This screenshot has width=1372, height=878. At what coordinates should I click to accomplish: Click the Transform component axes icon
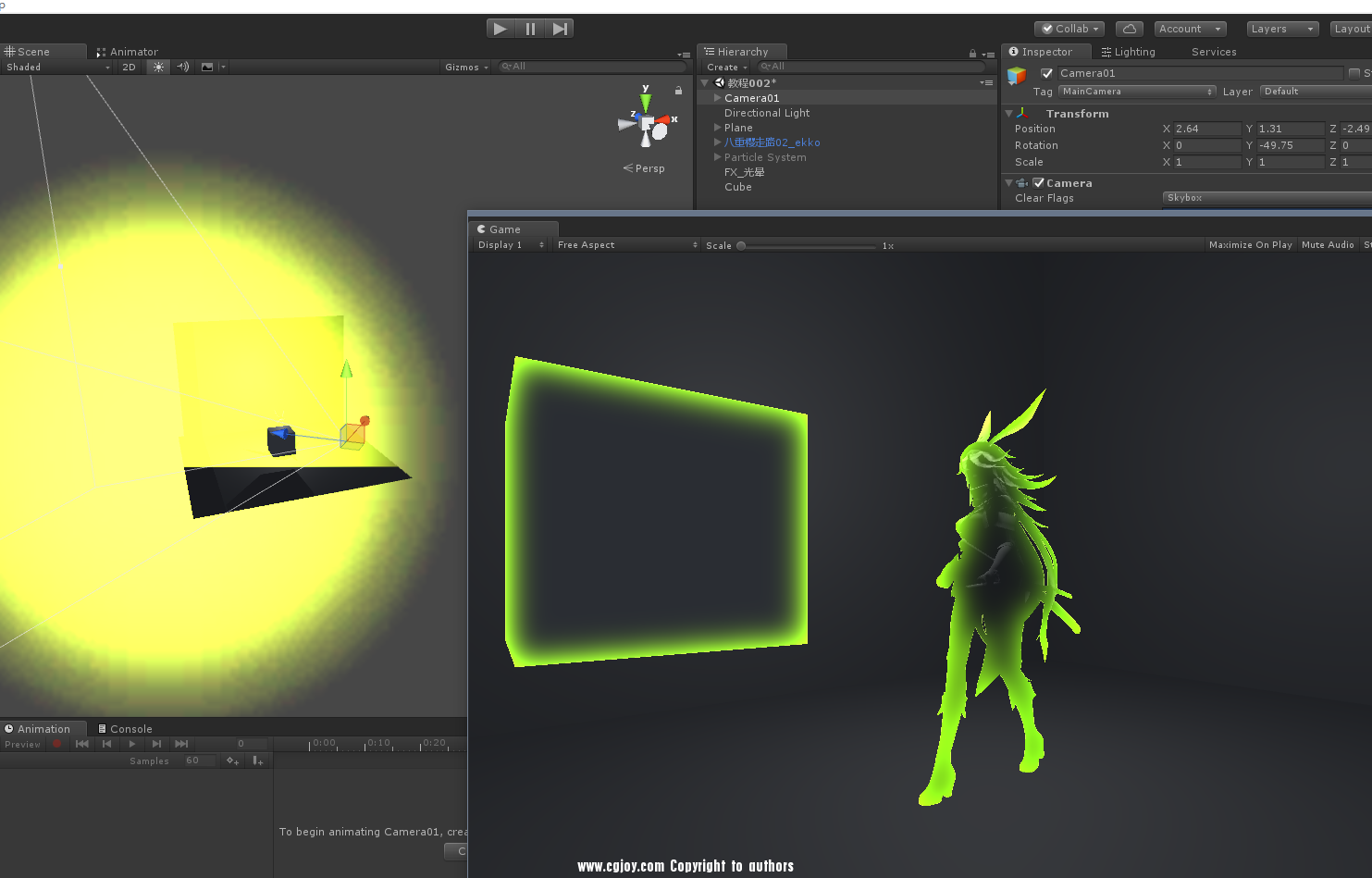point(1022,113)
